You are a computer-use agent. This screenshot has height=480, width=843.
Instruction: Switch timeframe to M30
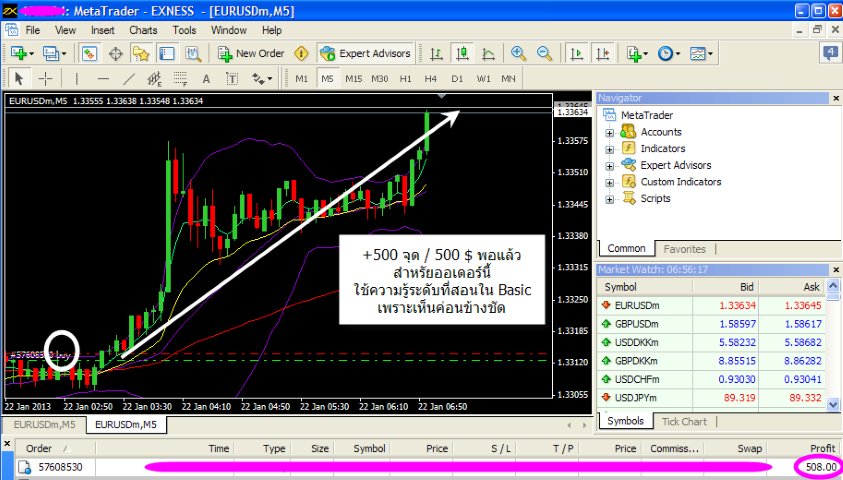[x=380, y=78]
